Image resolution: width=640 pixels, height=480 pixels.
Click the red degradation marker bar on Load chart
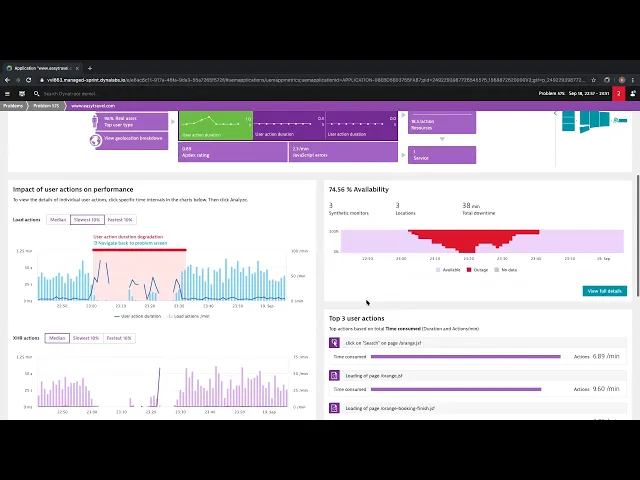pyautogui.click(x=139, y=250)
